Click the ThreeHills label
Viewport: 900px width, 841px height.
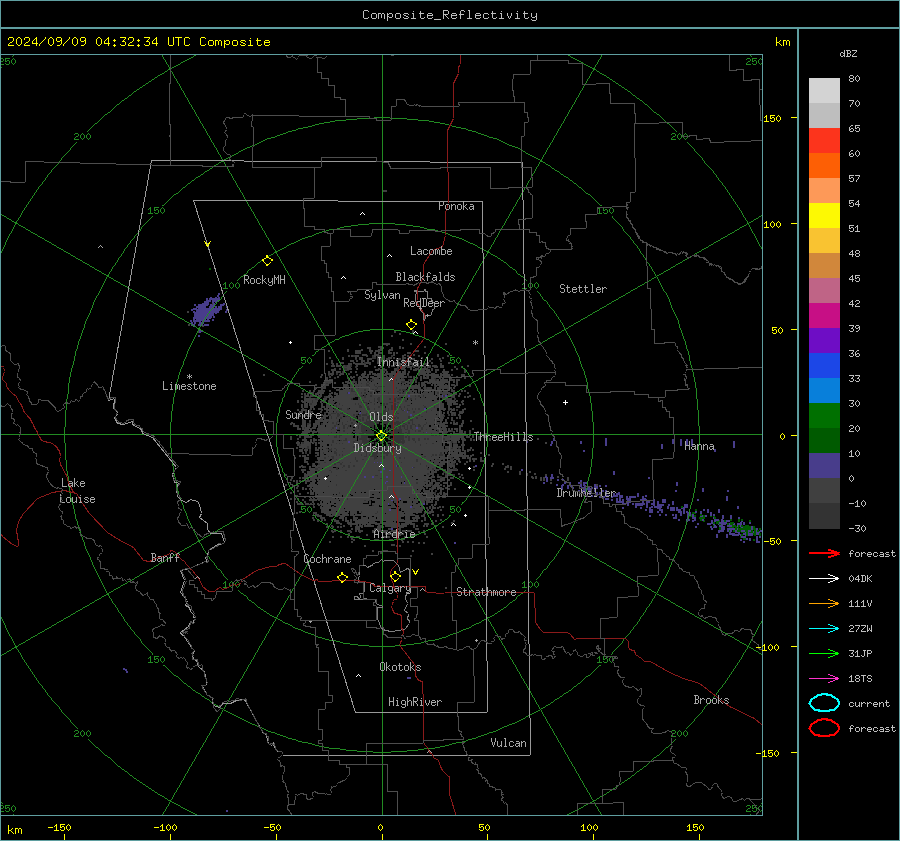pyautogui.click(x=503, y=437)
